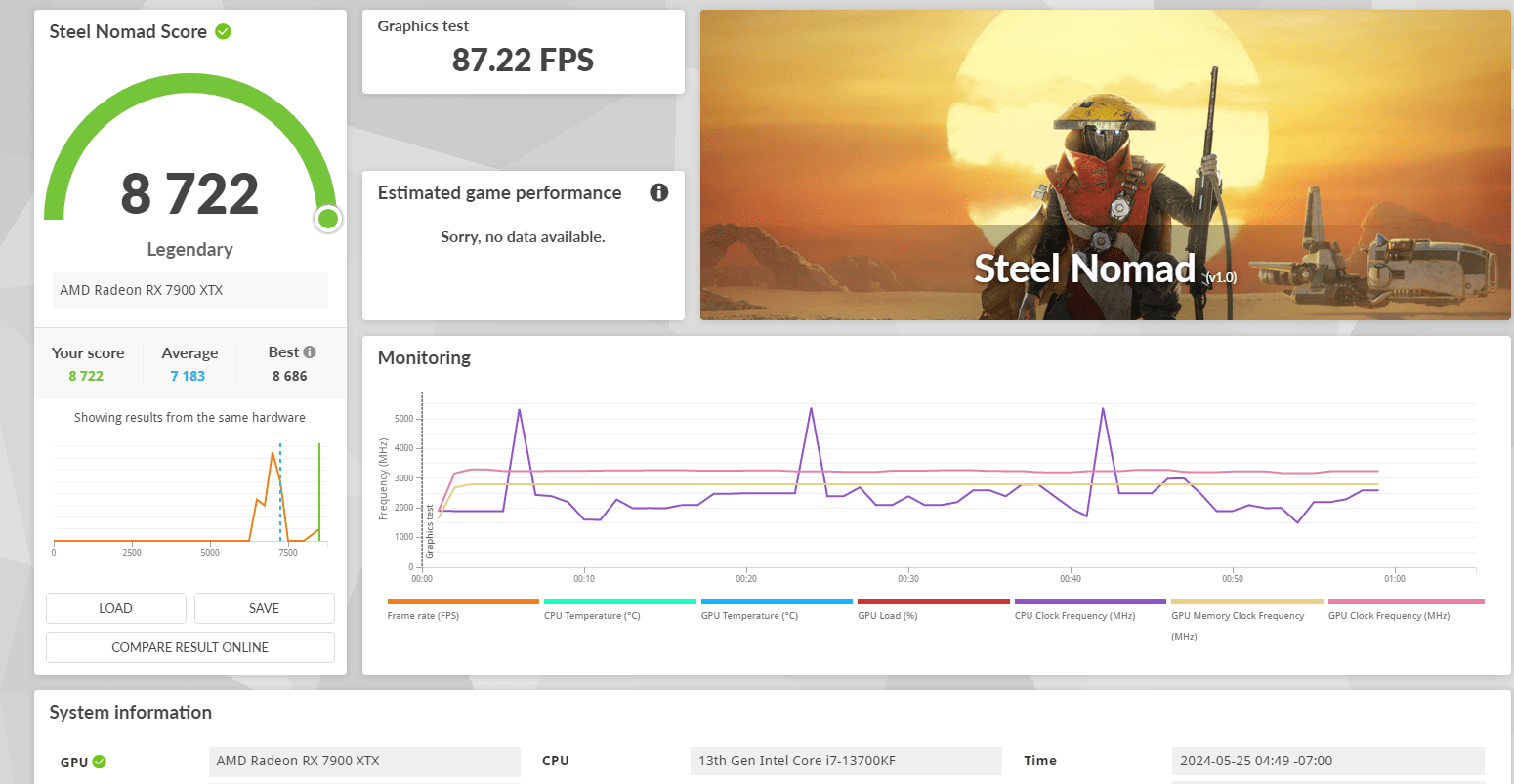Click the System information heading
Image resolution: width=1514 pixels, height=784 pixels.
click(x=131, y=712)
